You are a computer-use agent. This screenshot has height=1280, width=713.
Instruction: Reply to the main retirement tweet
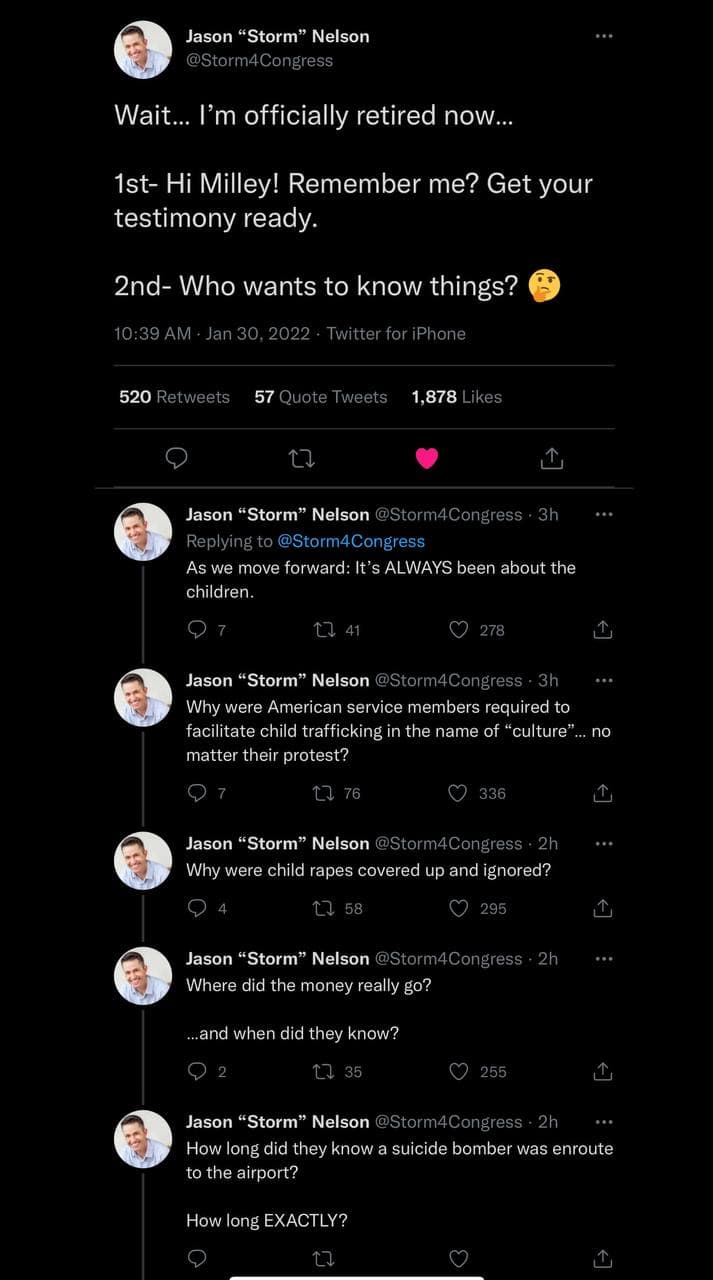click(176, 458)
